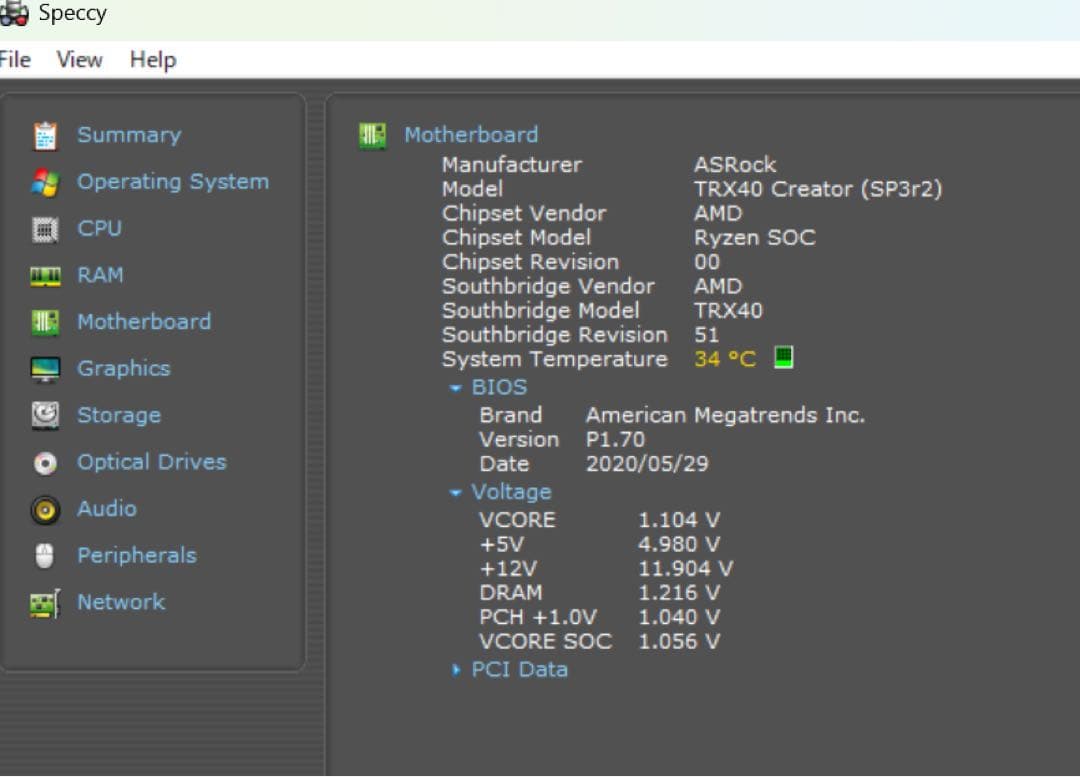Image resolution: width=1080 pixels, height=777 pixels.
Task: Click the Storage hard drive icon
Action: (x=45, y=415)
